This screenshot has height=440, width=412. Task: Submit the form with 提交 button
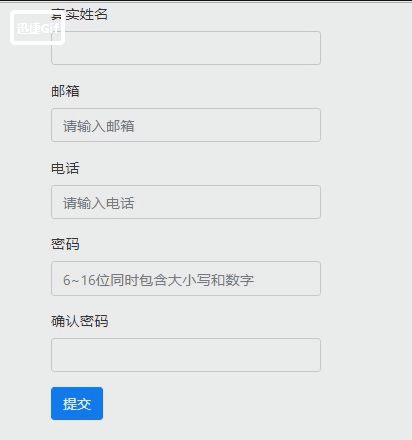pos(77,403)
